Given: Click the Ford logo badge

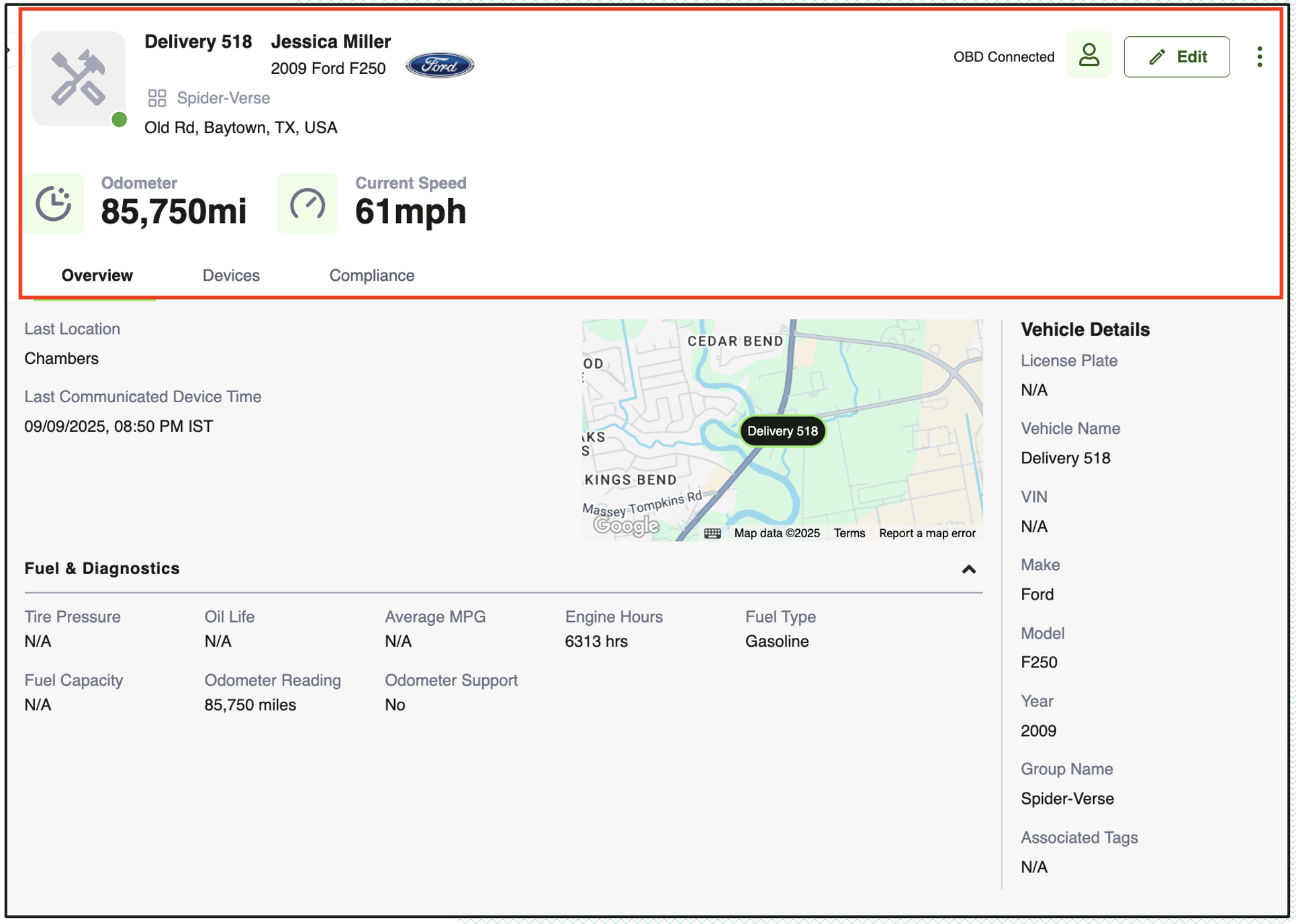Looking at the screenshot, I should click(440, 66).
